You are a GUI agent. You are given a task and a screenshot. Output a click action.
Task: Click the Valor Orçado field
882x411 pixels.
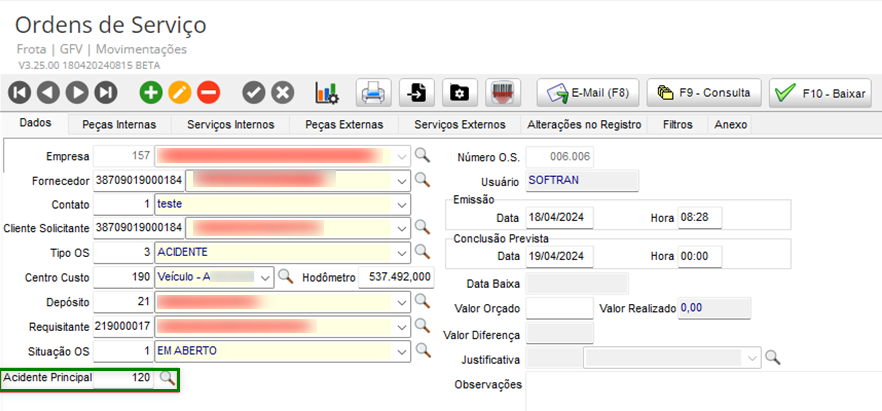(x=560, y=308)
